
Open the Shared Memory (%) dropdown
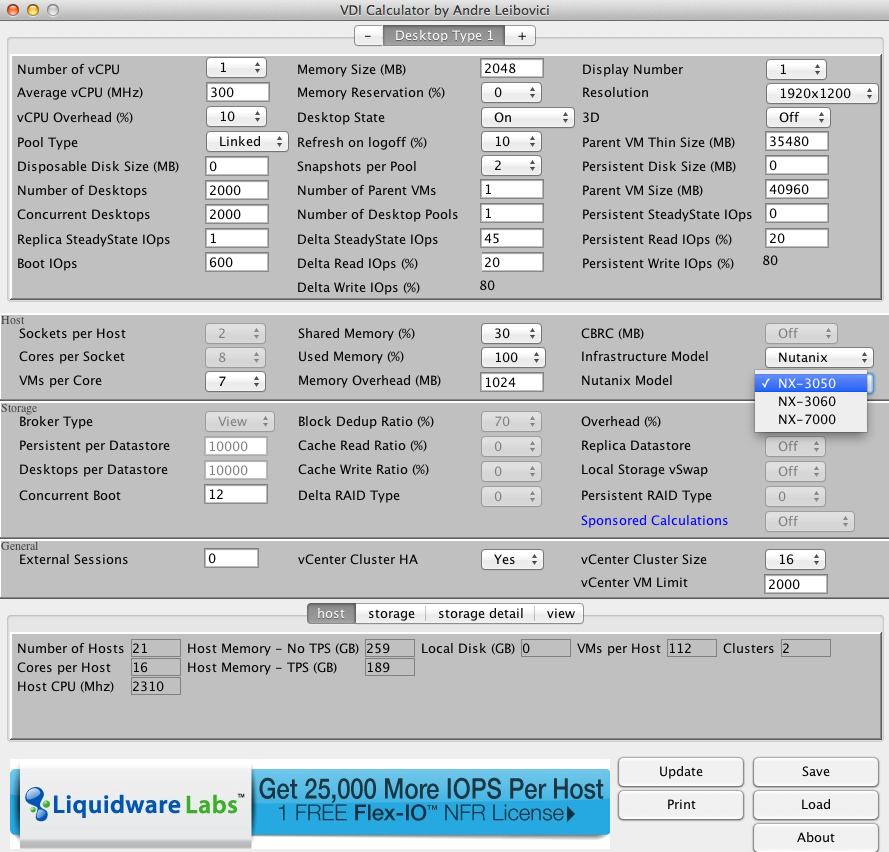click(x=511, y=333)
